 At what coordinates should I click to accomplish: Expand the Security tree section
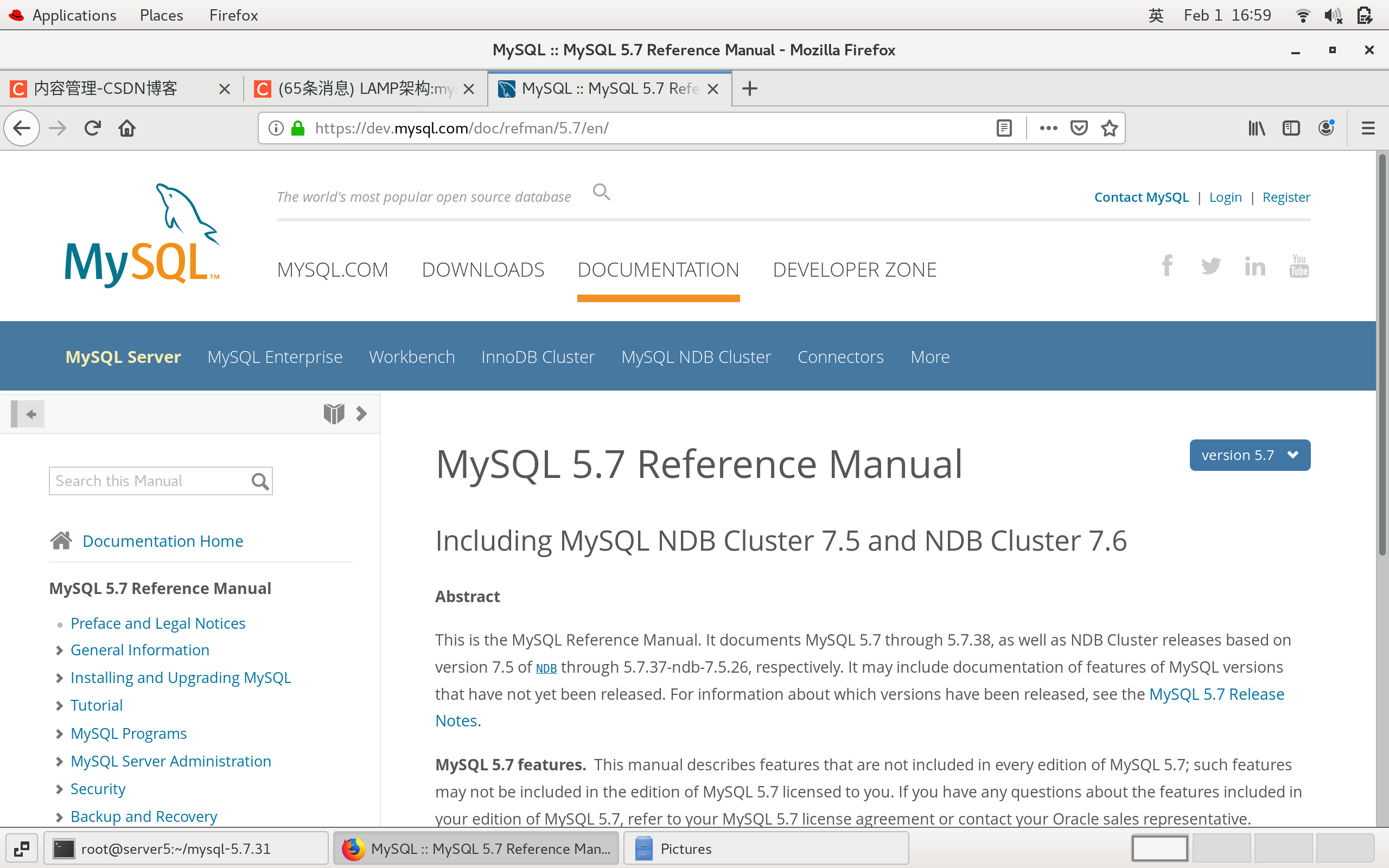(x=59, y=789)
